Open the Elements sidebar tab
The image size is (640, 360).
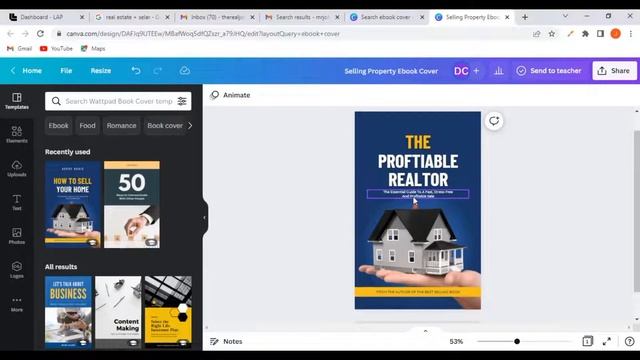tap(17, 134)
